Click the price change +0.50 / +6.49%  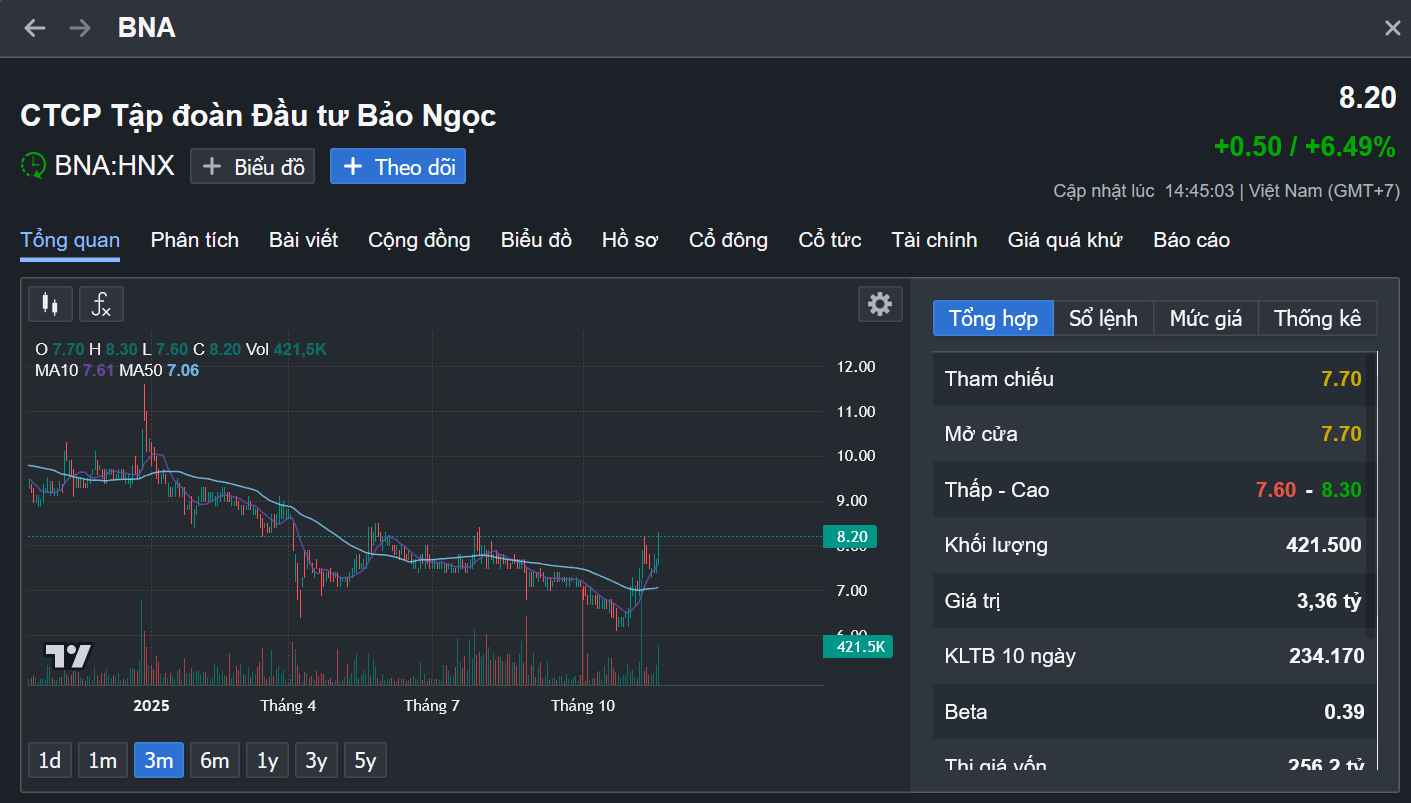pos(1304,147)
